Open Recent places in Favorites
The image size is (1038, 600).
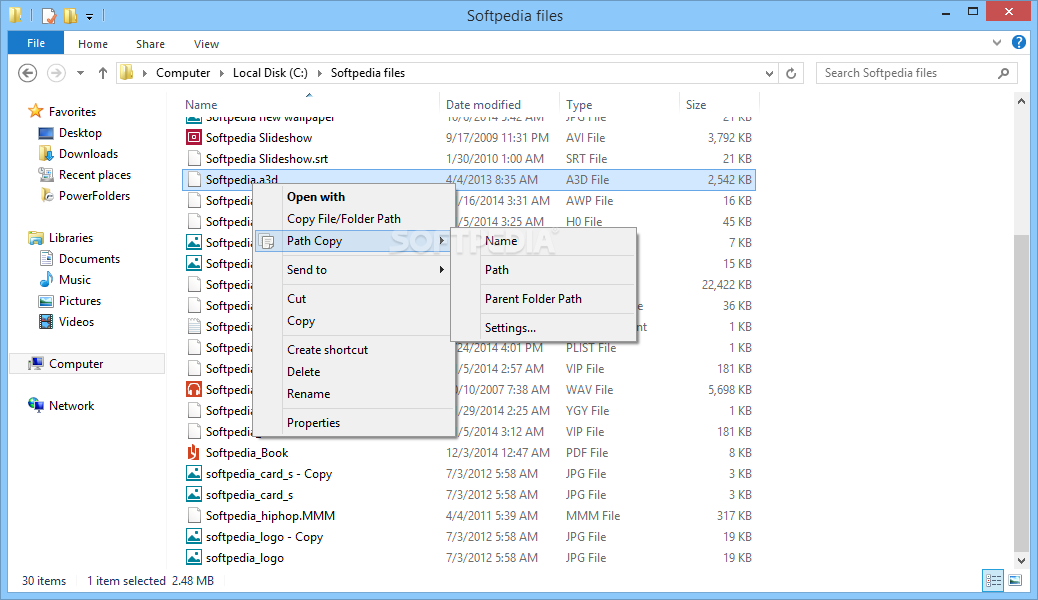click(95, 175)
